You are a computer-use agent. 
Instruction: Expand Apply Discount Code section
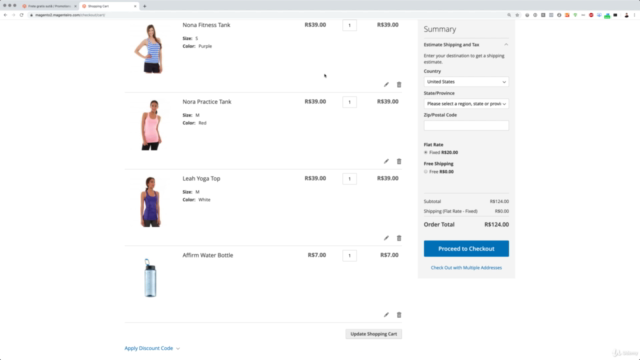(152, 348)
